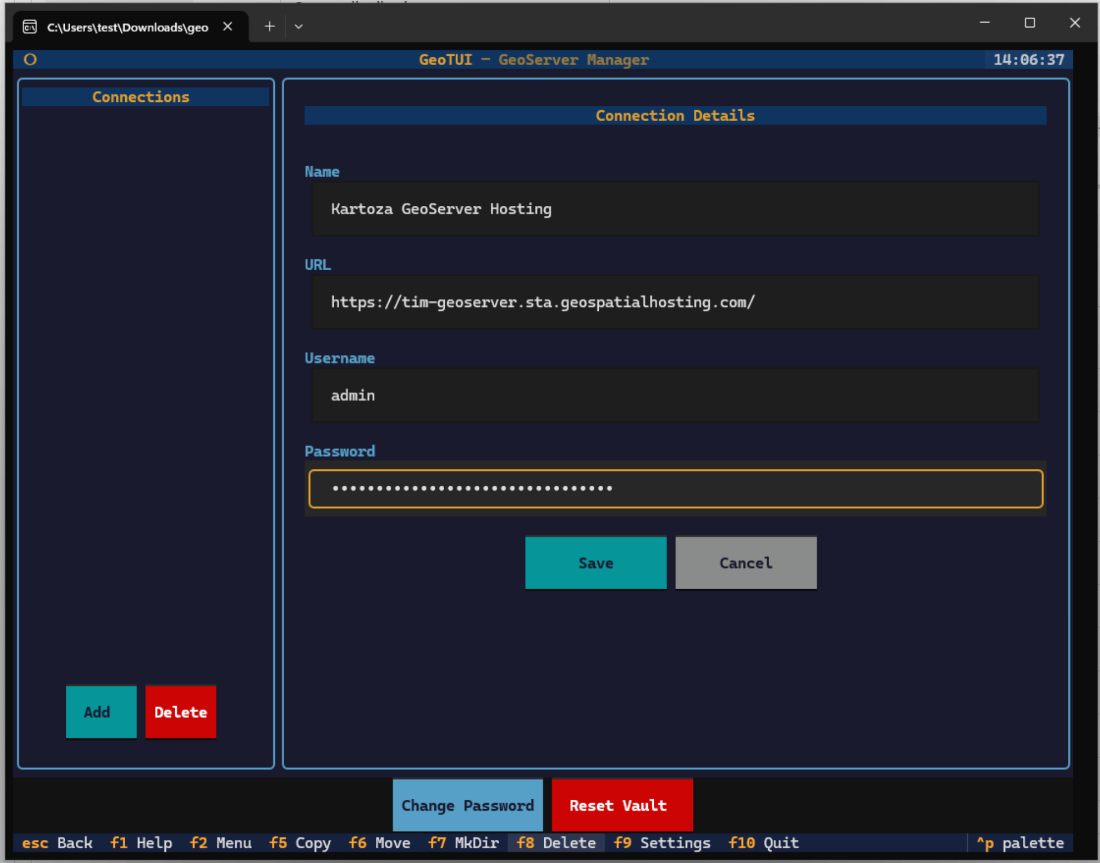
Task: Close the terminal window
Action: tap(1075, 23)
